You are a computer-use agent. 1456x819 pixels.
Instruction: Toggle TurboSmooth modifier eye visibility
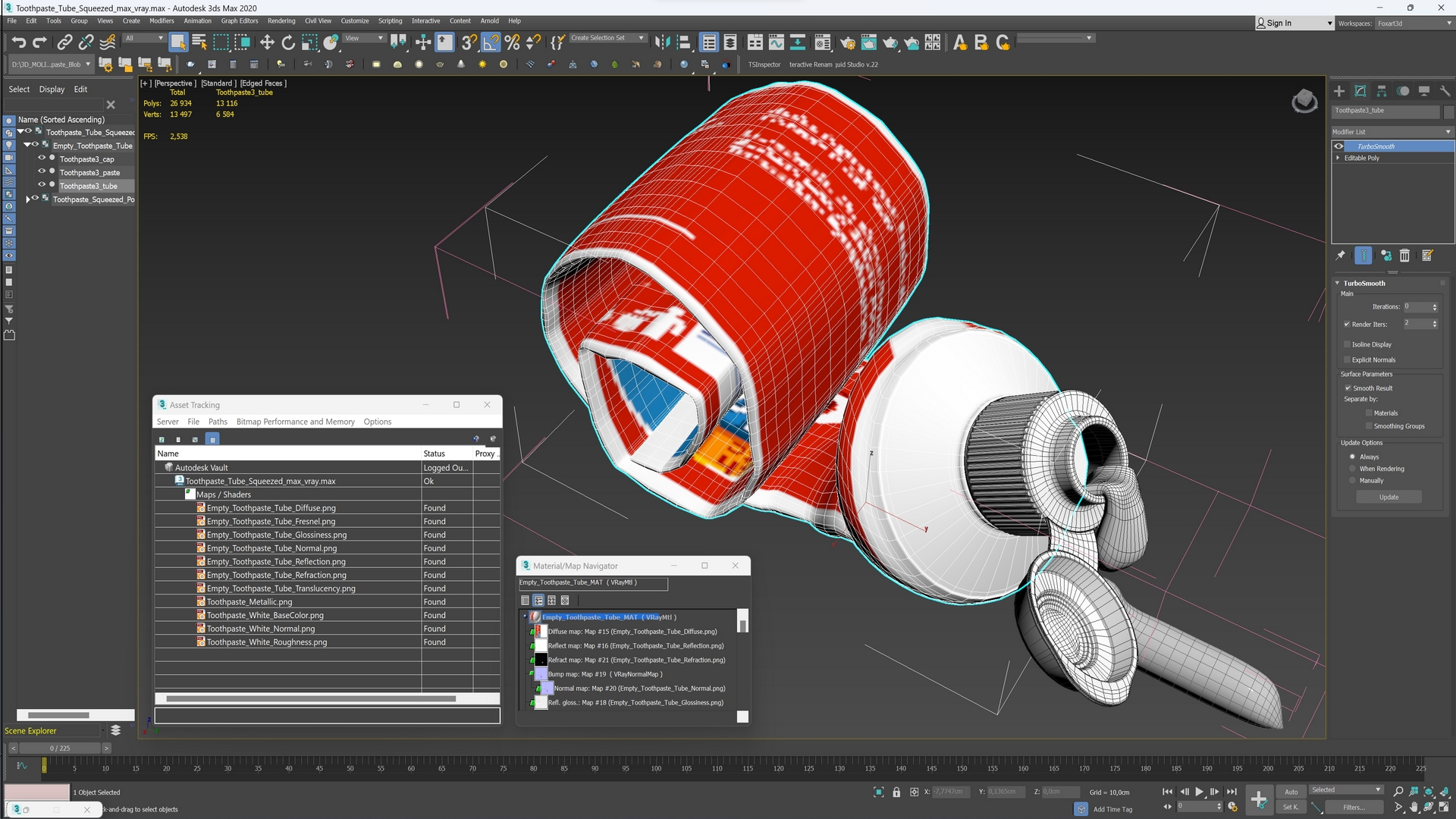click(x=1338, y=146)
